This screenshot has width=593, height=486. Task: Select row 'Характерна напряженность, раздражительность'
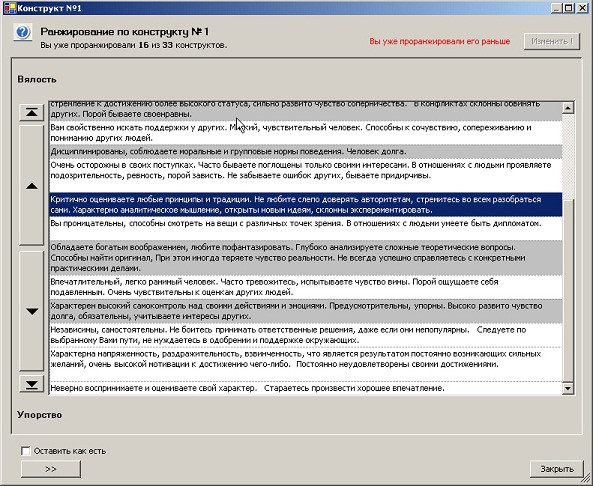tap(306, 364)
